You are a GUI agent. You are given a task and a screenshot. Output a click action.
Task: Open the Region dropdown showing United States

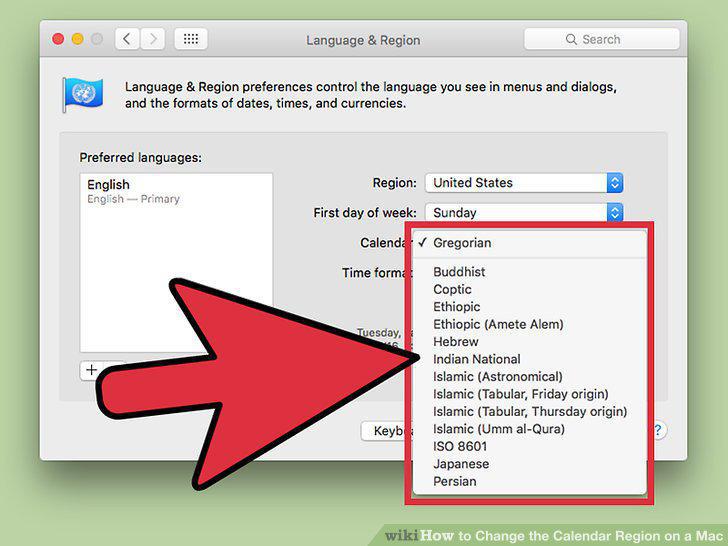coord(524,183)
